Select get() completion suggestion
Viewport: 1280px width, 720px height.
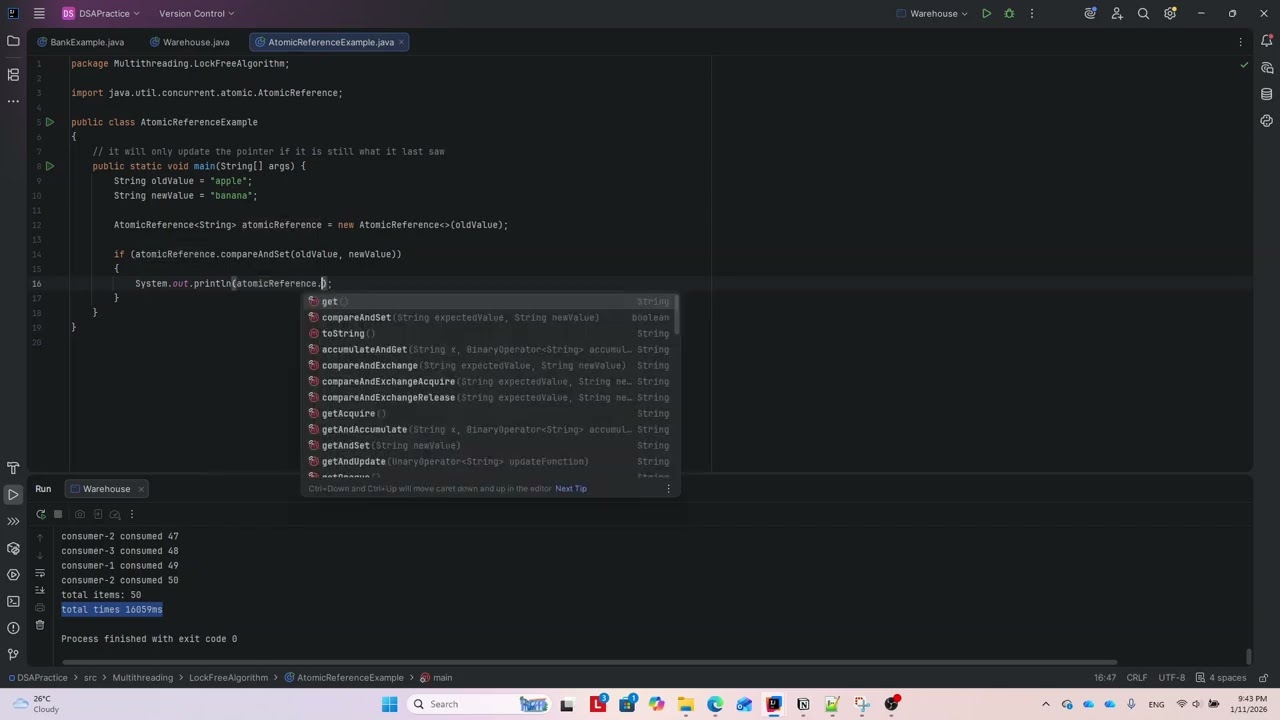[490, 302]
